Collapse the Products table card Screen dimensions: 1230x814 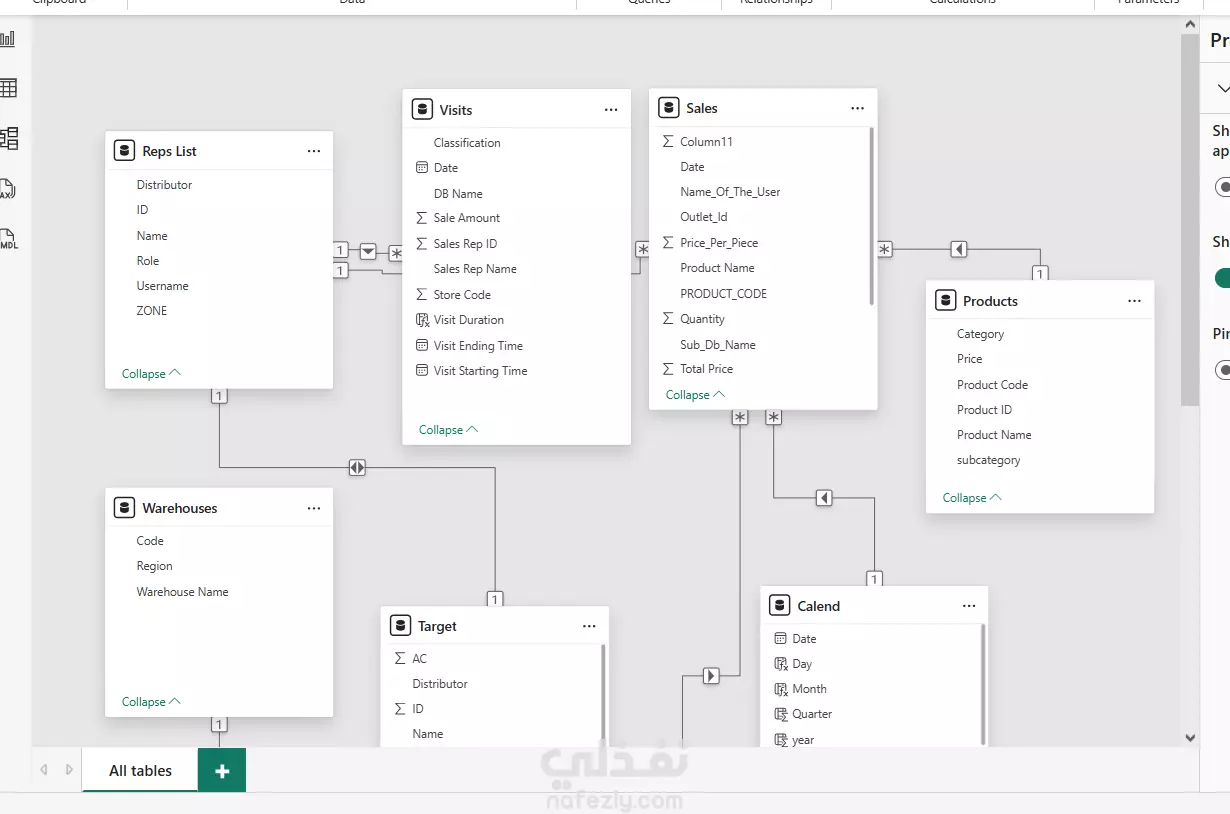972,498
